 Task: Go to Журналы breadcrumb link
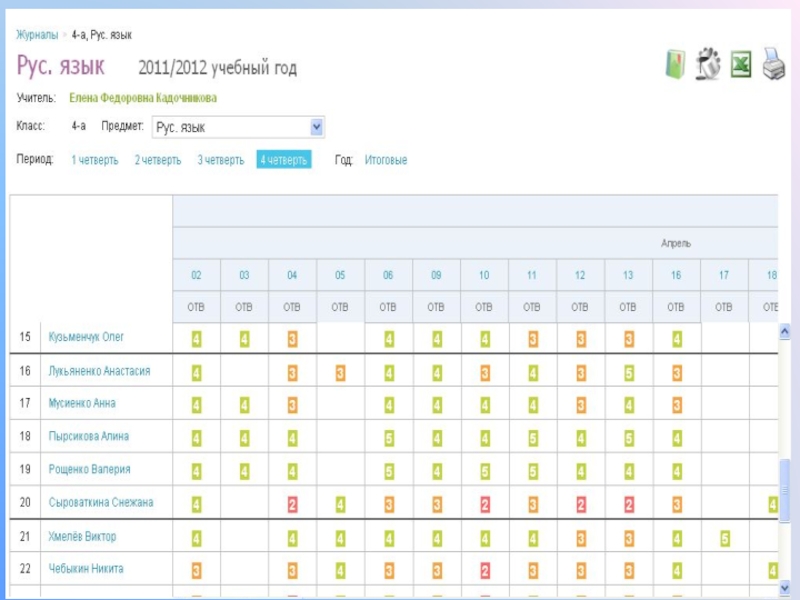tap(37, 35)
